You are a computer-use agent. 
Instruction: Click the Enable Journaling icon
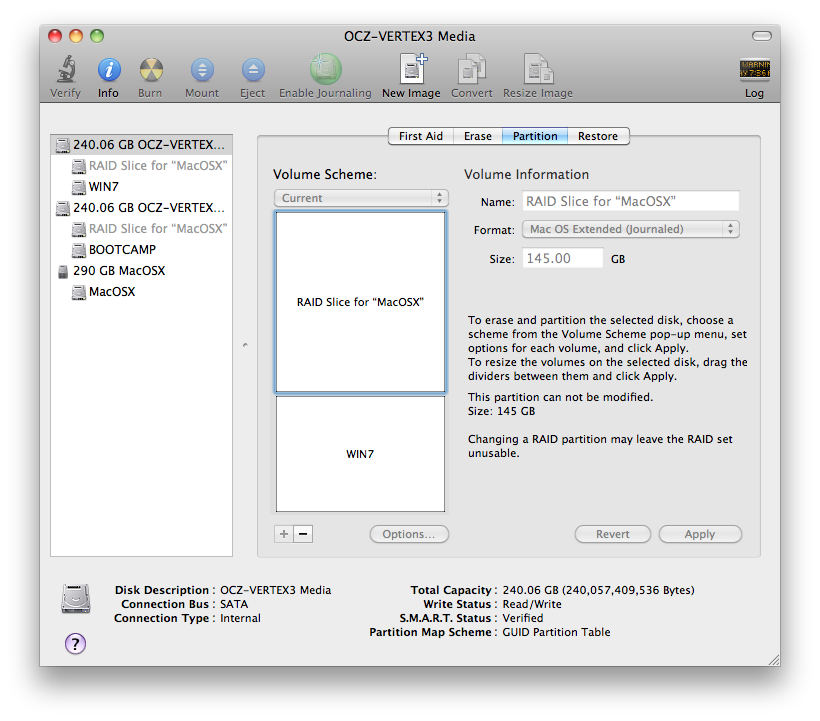pos(325,69)
